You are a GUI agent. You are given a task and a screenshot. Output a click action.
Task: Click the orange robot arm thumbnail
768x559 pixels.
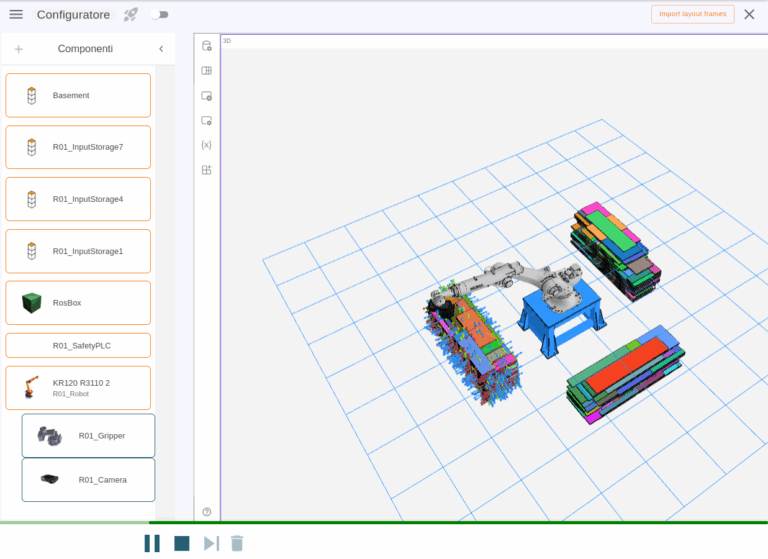[x=31, y=387]
